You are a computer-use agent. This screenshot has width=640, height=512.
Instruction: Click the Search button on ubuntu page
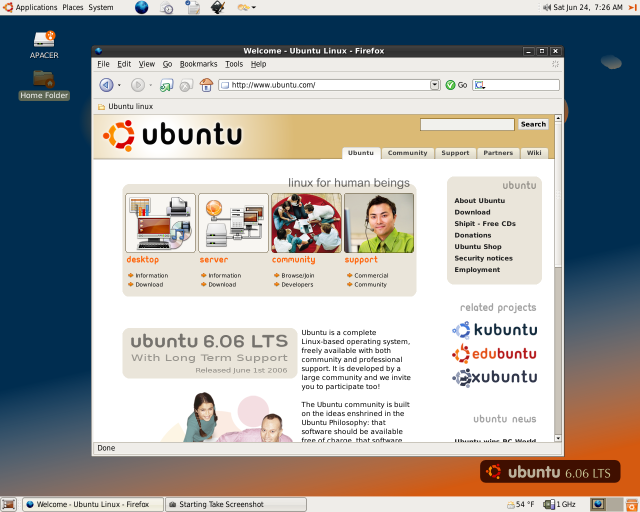tap(533, 124)
